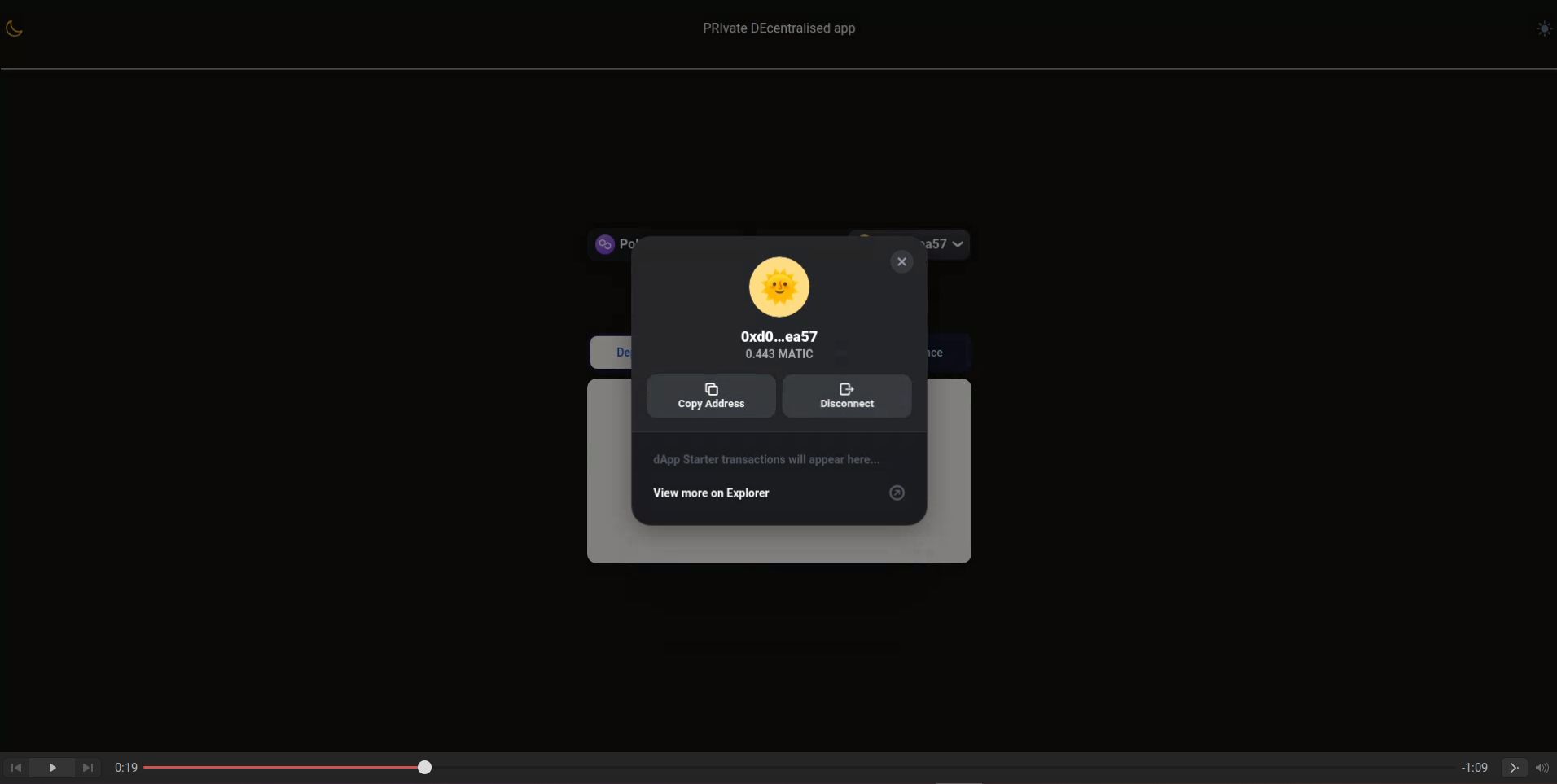This screenshot has height=784, width=1557.
Task: Click the sunflower account avatar
Action: 778,287
